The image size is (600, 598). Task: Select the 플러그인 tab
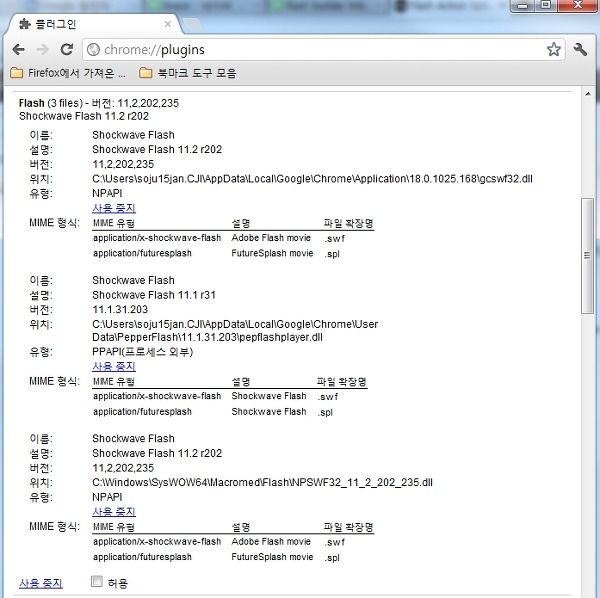click(94, 24)
